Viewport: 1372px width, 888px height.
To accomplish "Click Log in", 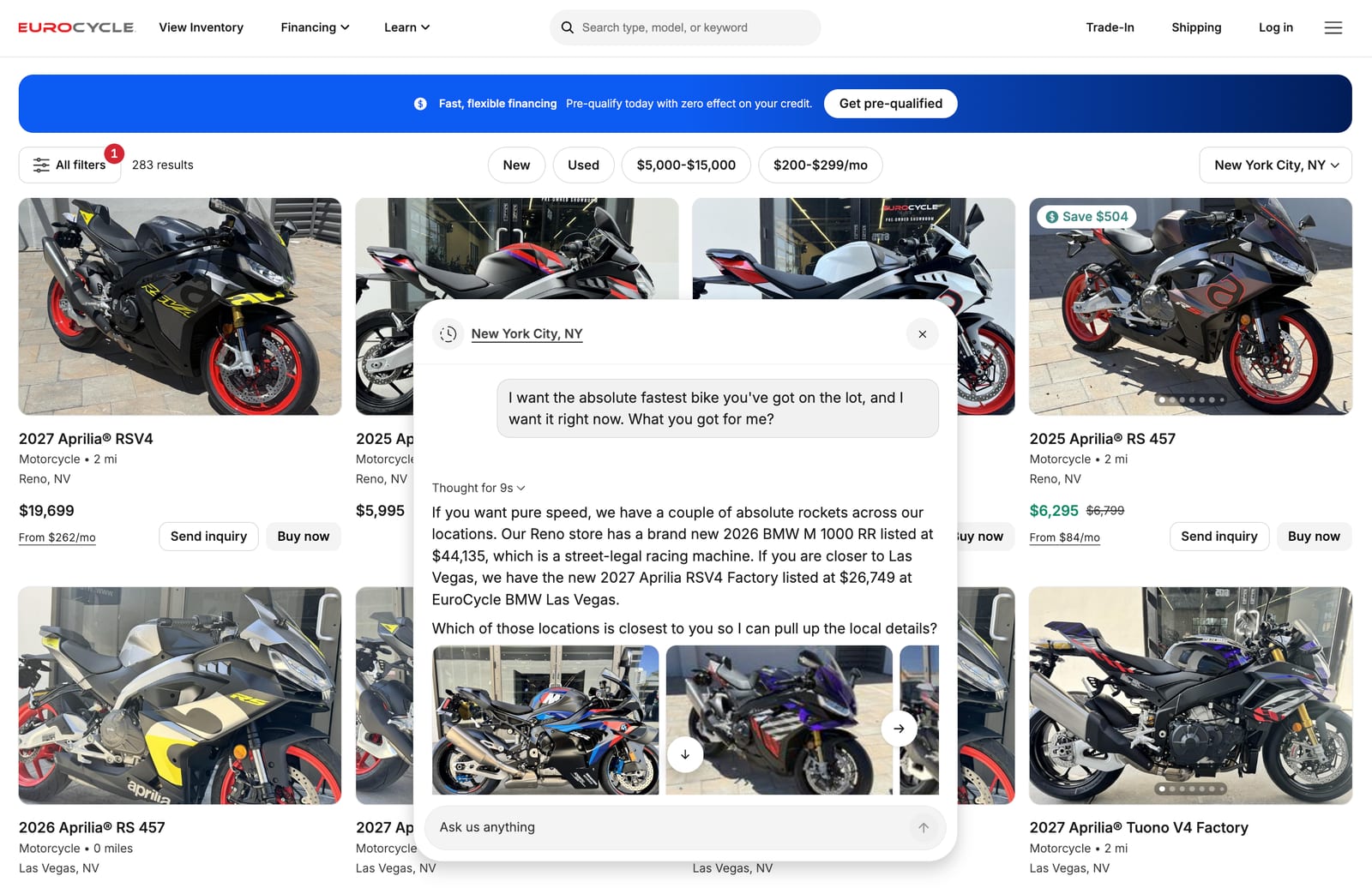I will pyautogui.click(x=1275, y=27).
